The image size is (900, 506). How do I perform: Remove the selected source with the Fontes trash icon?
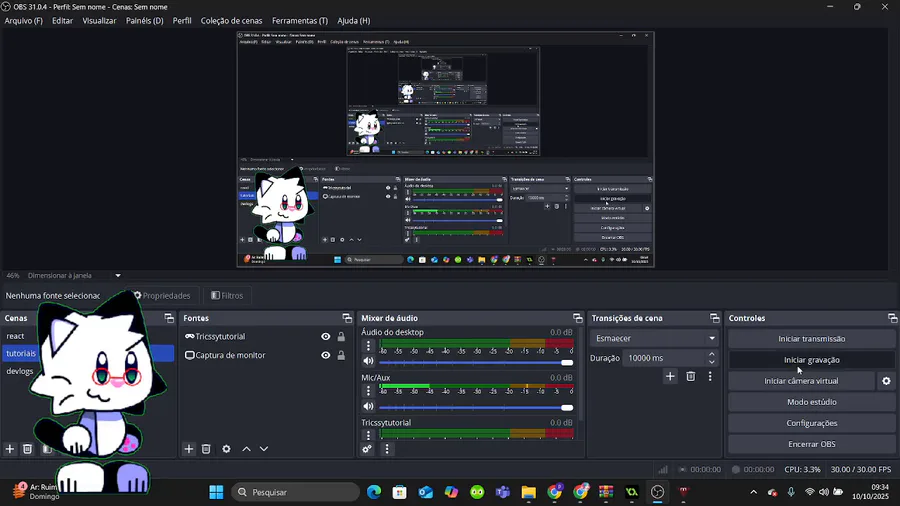(206, 449)
